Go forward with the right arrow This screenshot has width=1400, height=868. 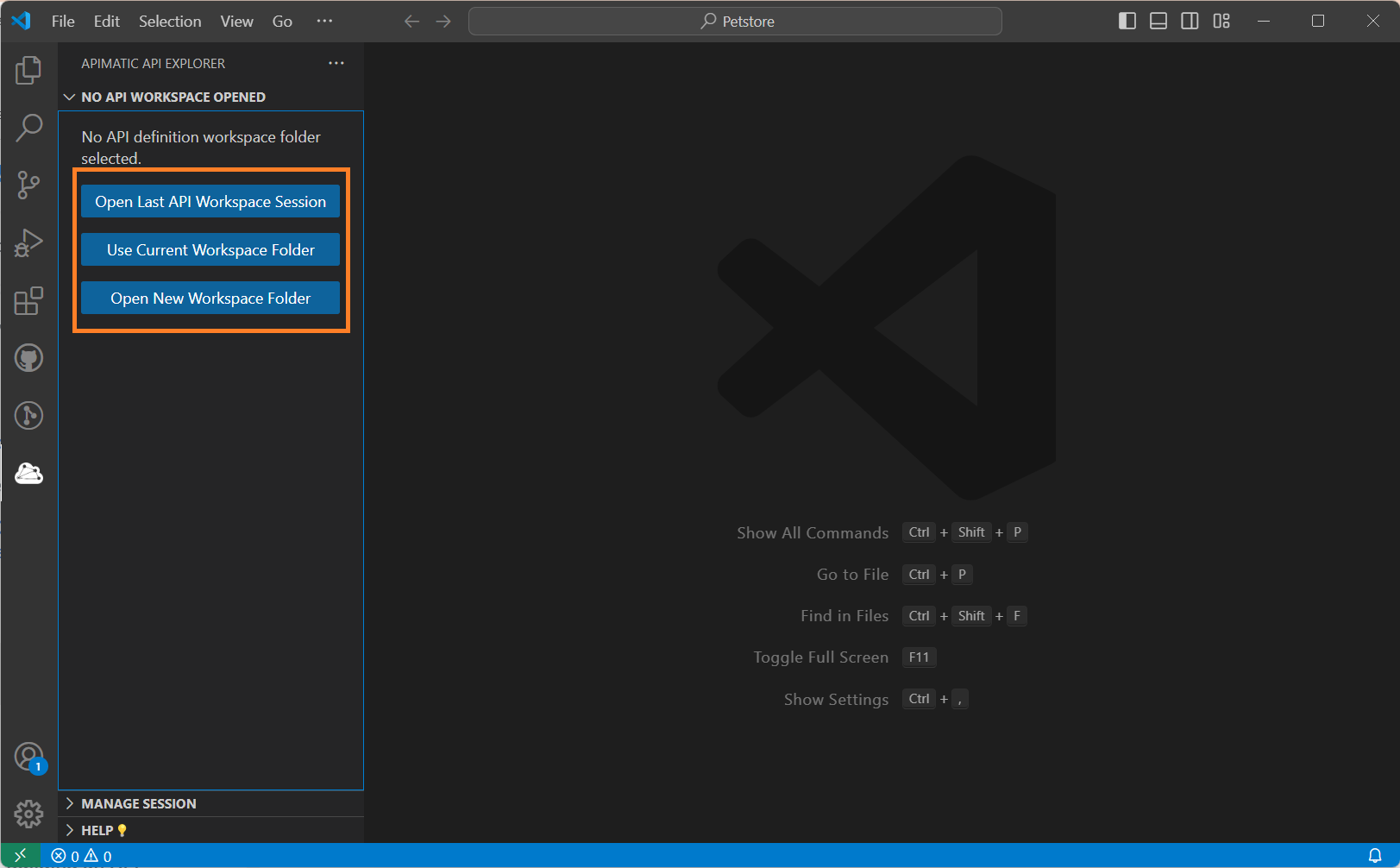coord(443,22)
